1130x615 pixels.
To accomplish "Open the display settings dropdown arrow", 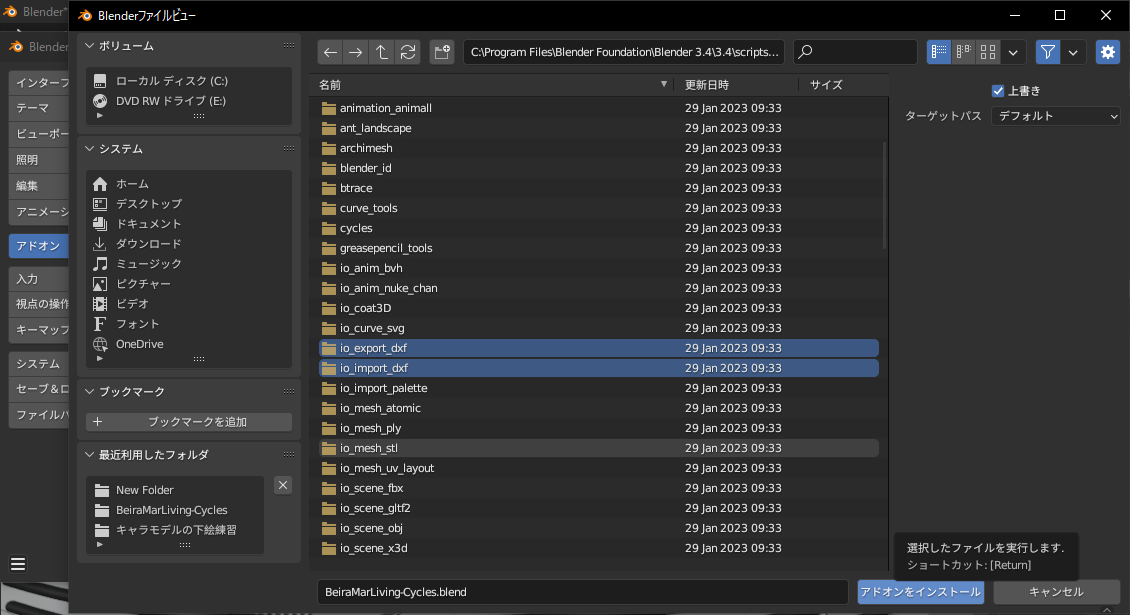I will (1013, 52).
